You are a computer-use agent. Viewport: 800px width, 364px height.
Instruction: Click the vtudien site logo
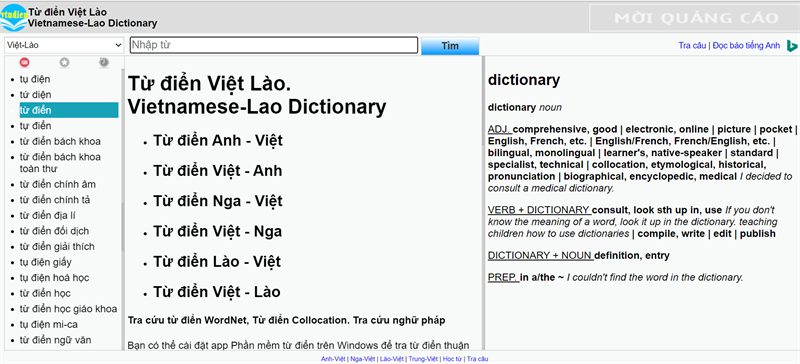(13, 17)
